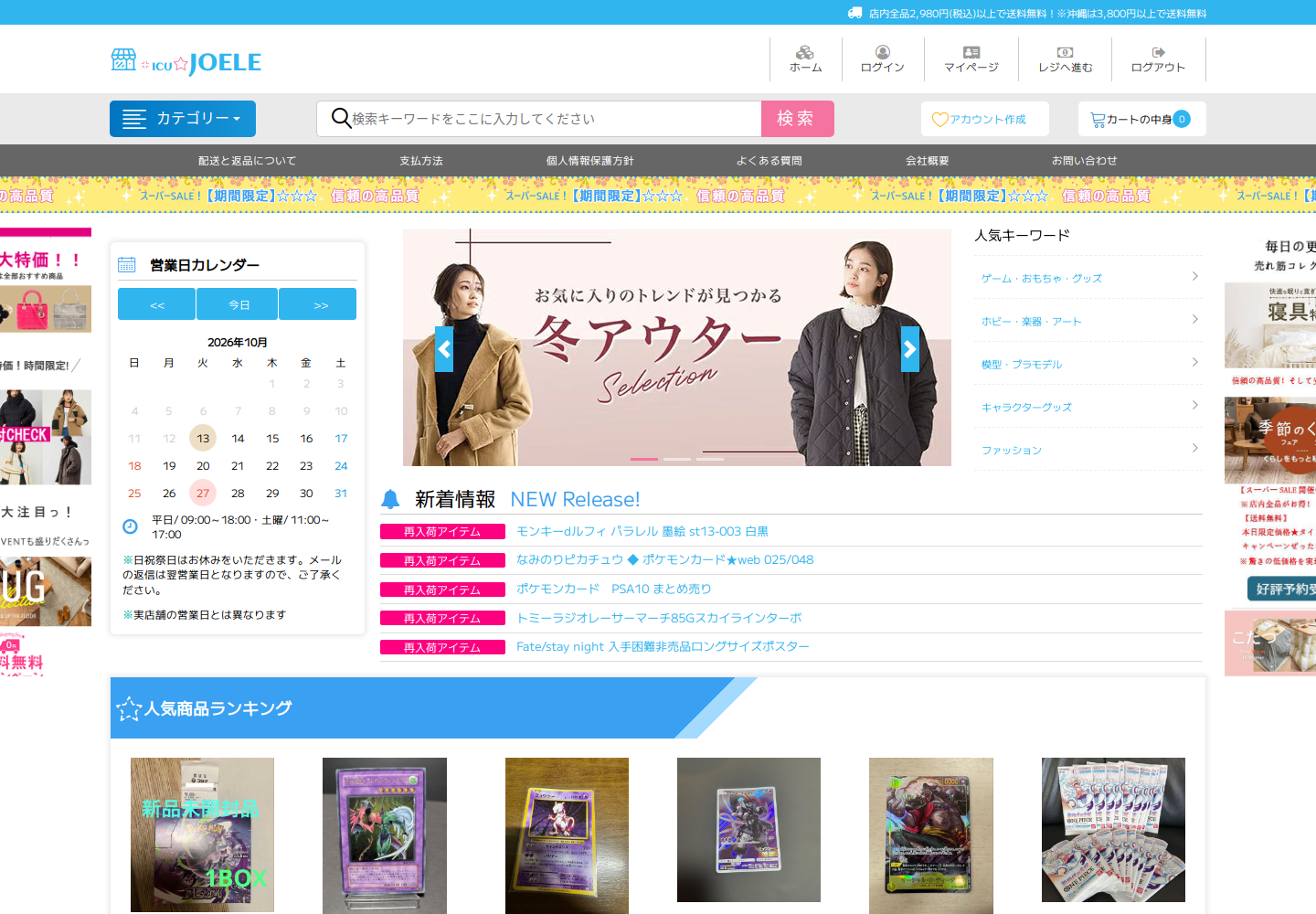1316x914 pixels.
Task: Click the calendar icon by 営業日カレンダー
Action: click(127, 265)
